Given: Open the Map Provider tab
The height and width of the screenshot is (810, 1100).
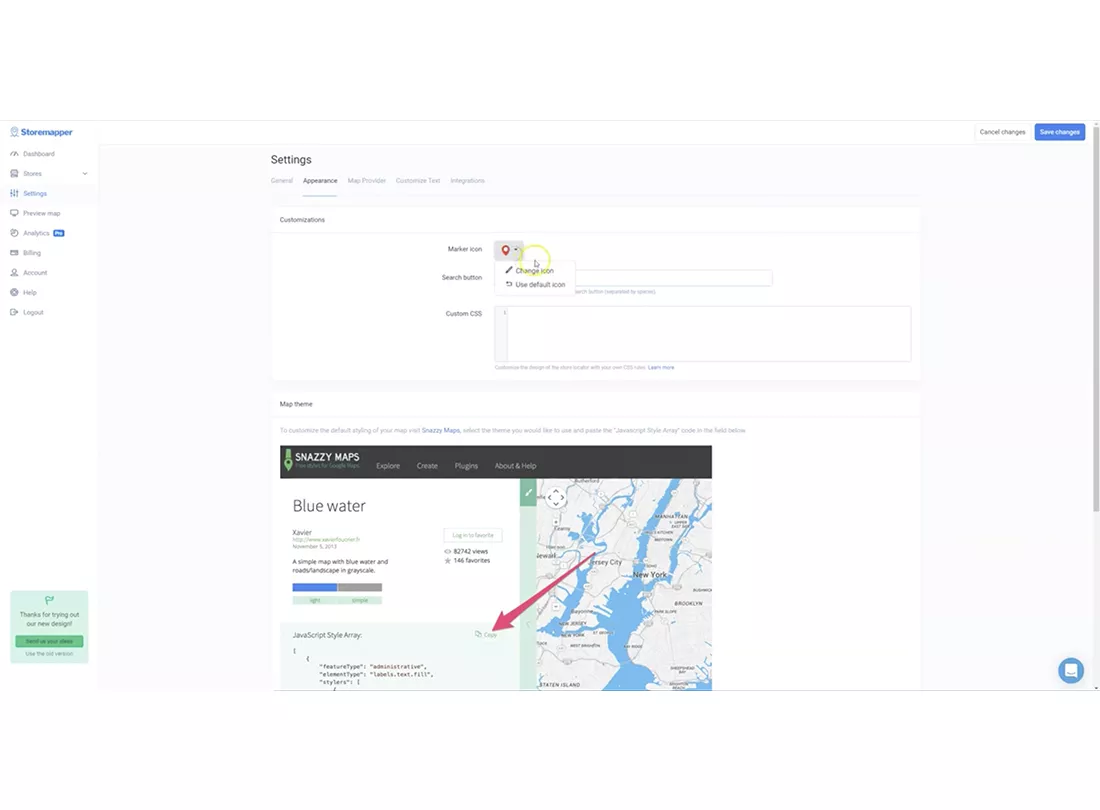Looking at the screenshot, I should point(367,181).
